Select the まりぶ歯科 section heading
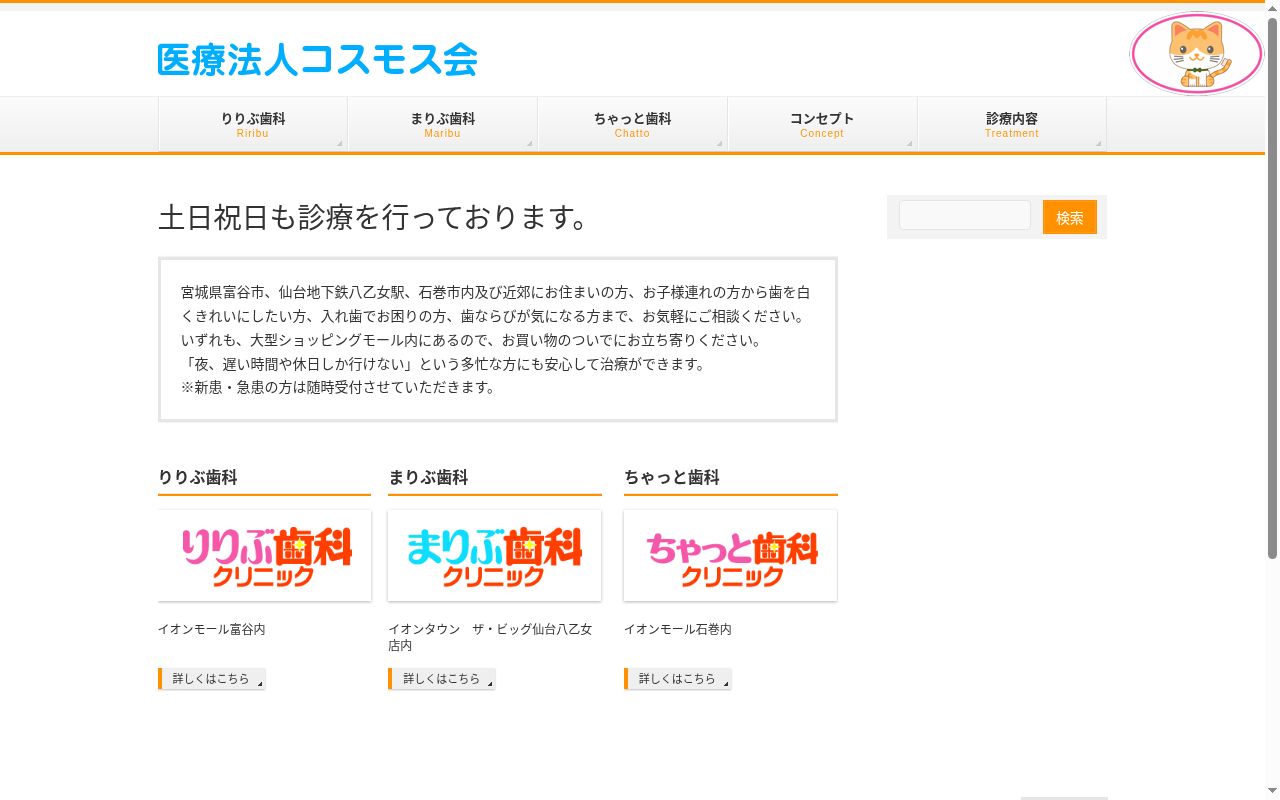The height and width of the screenshot is (800, 1280). point(428,478)
